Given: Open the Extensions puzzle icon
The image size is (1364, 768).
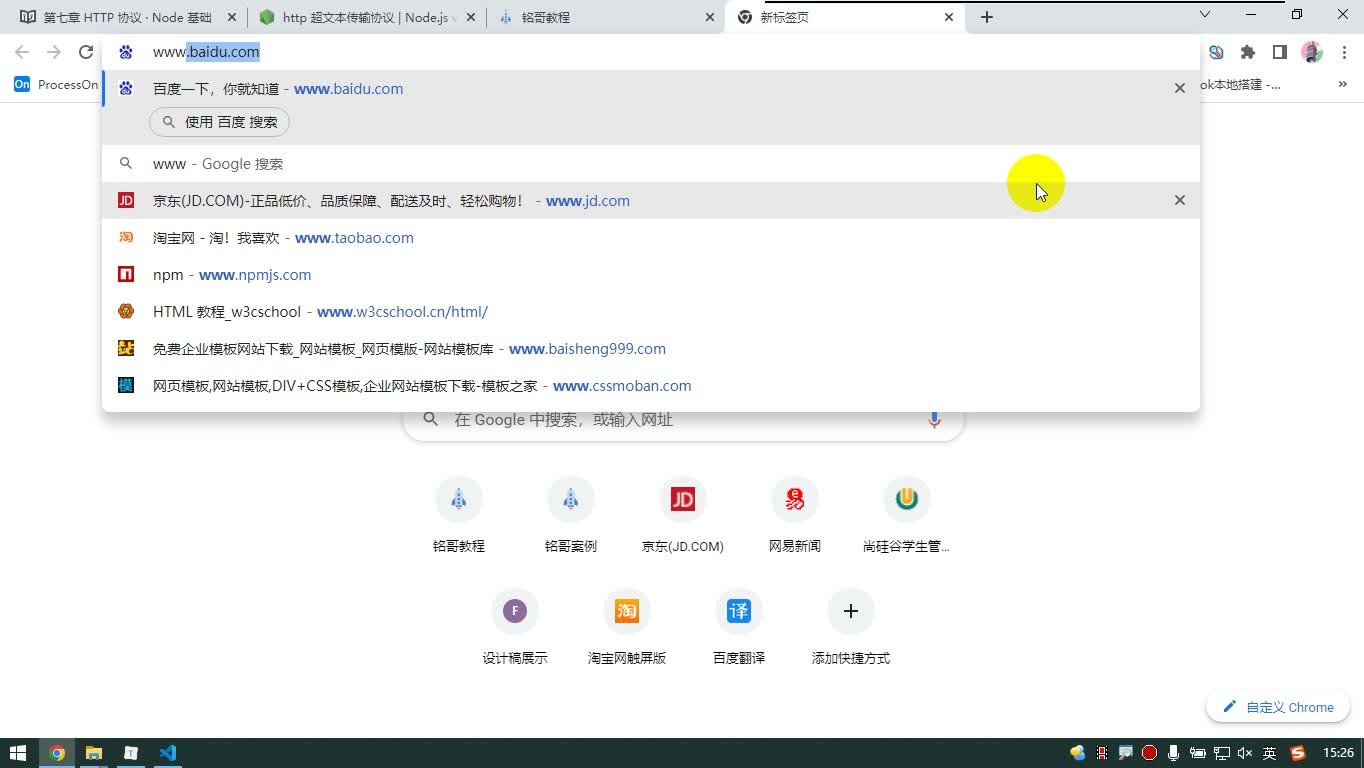Looking at the screenshot, I should point(1248,52).
